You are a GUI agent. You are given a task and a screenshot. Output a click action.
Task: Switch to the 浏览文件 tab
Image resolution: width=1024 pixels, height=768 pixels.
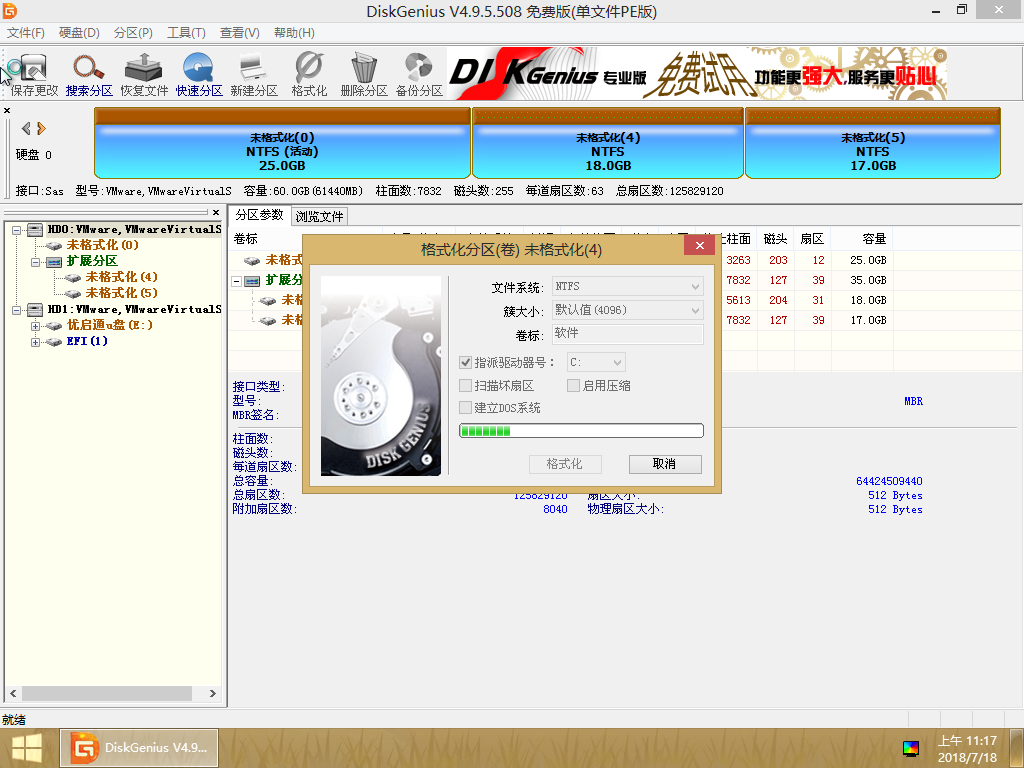319,216
